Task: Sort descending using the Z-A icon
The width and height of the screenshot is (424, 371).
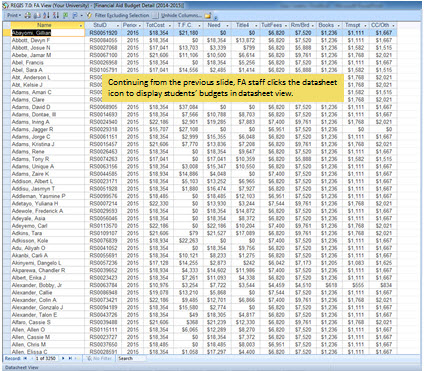Action: 55,15
